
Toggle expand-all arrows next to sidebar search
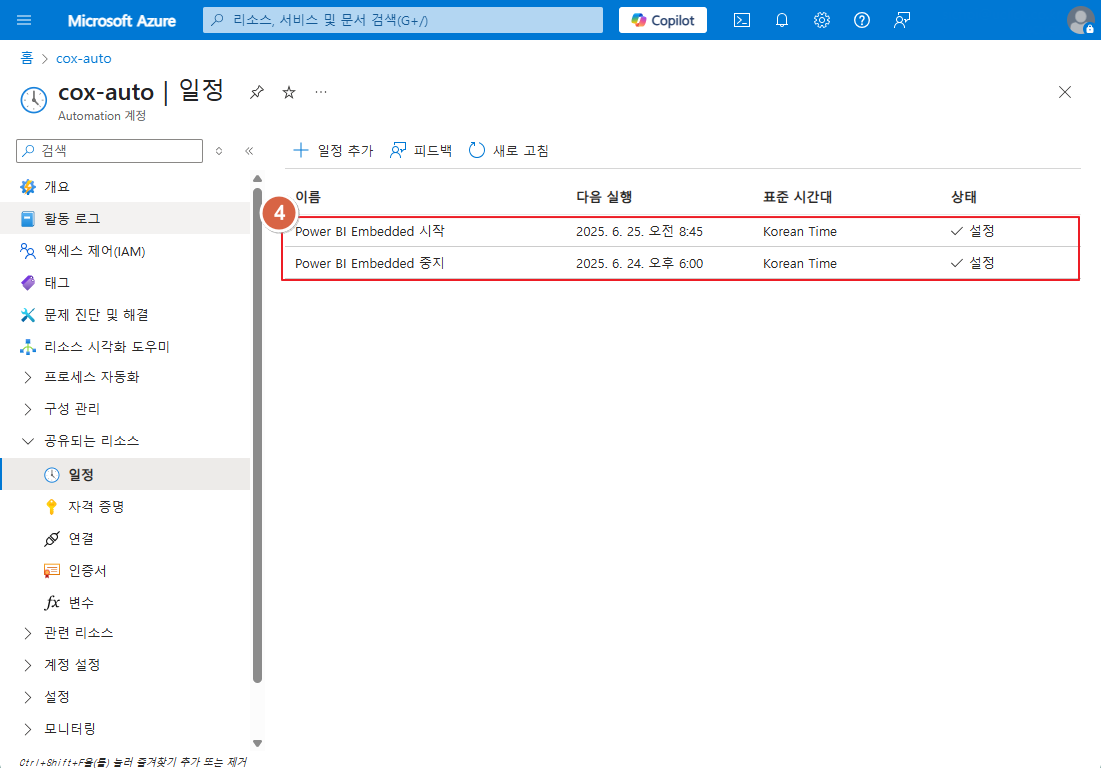coord(219,151)
